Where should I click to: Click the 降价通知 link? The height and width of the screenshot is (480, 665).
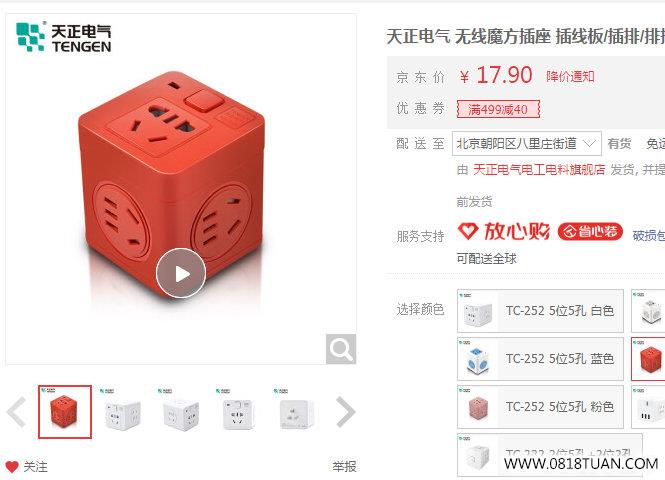570,77
